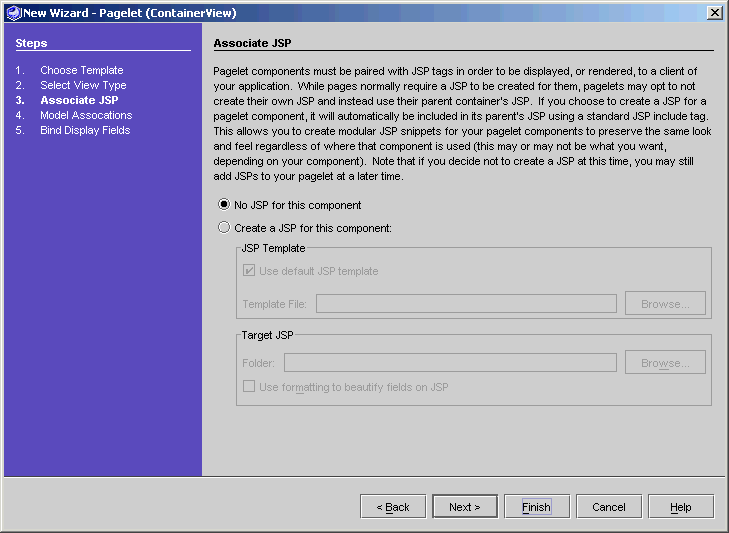Click the 'Steps' heading in sidebar
The width and height of the screenshot is (729, 533).
[31, 43]
